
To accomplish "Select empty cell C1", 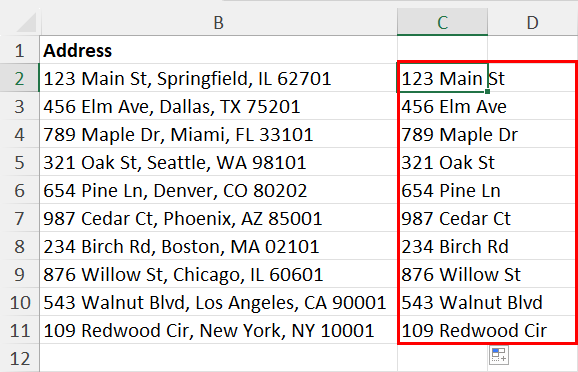I will point(442,50).
